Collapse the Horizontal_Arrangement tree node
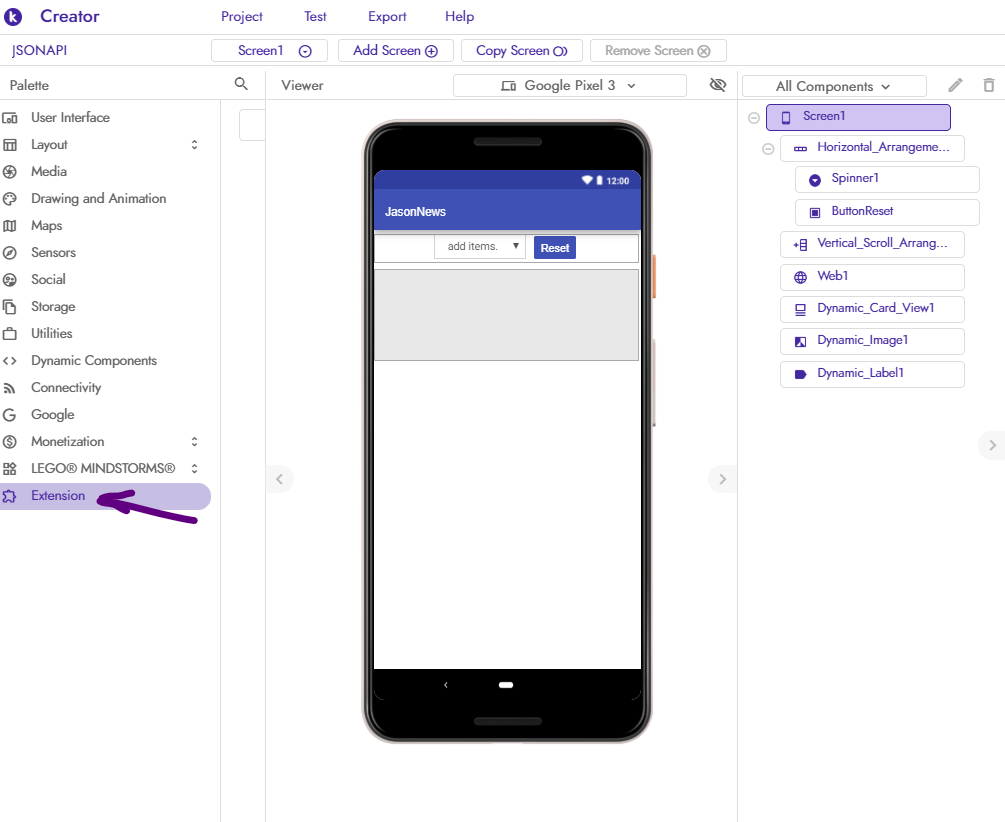 (768, 149)
